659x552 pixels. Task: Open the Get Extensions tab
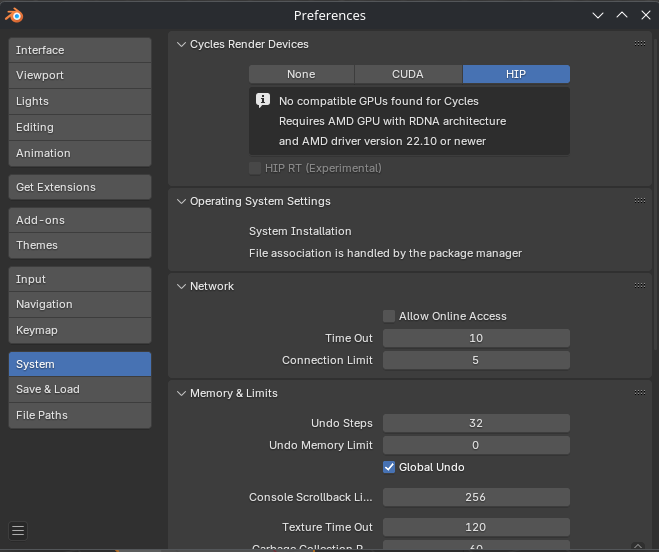(x=80, y=187)
